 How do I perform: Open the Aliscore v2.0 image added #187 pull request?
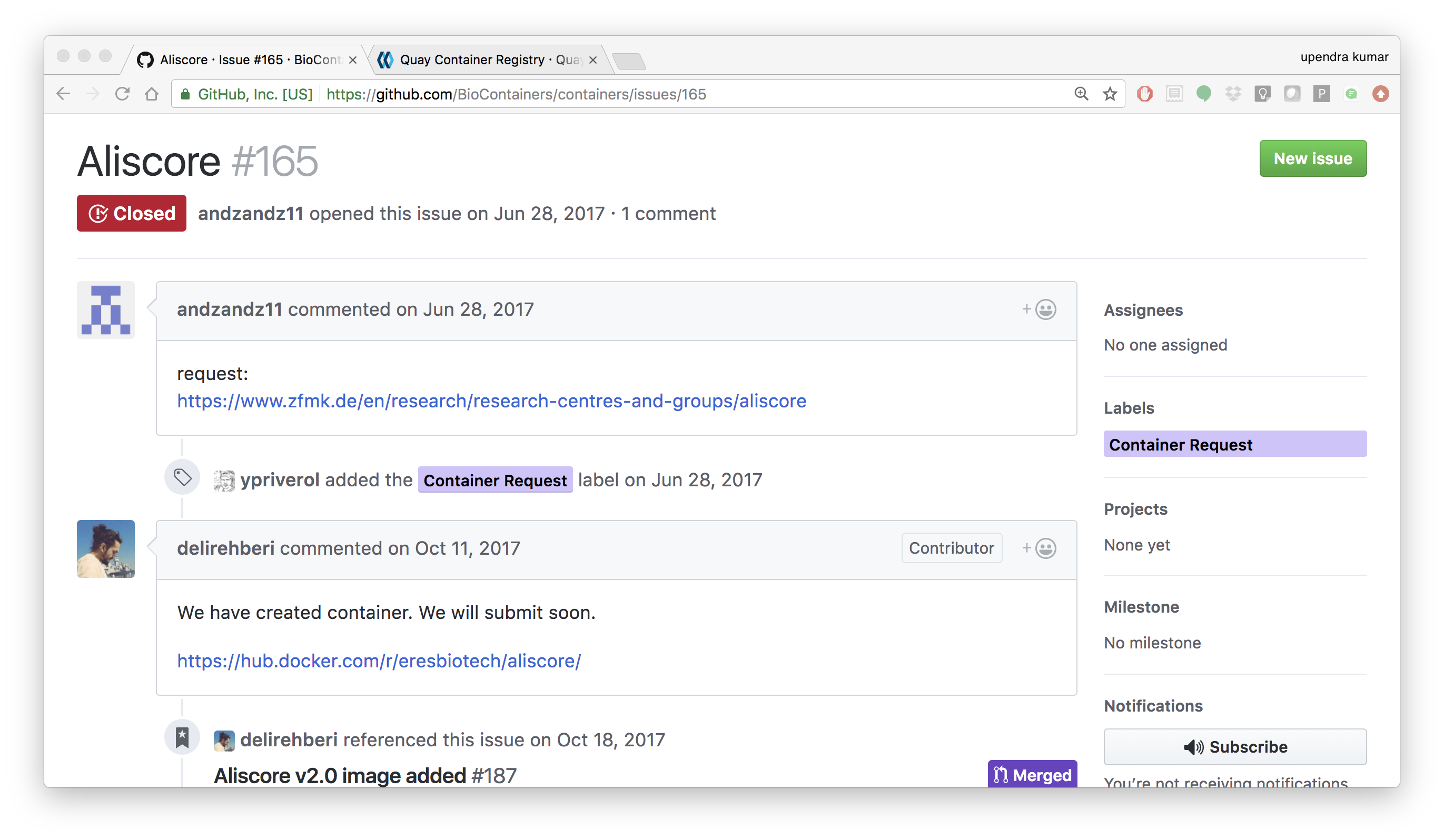tap(365, 776)
